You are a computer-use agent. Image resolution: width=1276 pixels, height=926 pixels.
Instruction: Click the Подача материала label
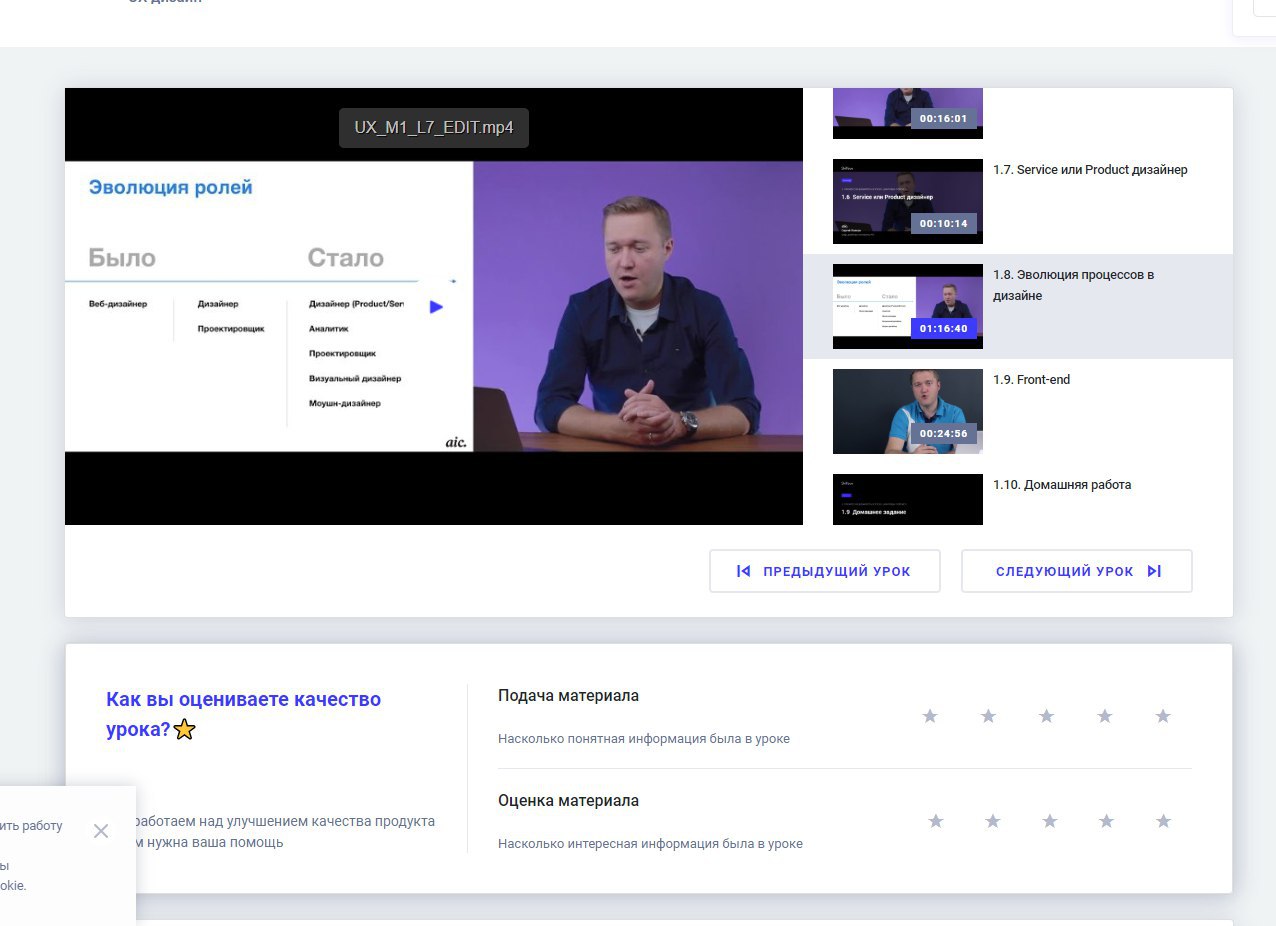(568, 696)
